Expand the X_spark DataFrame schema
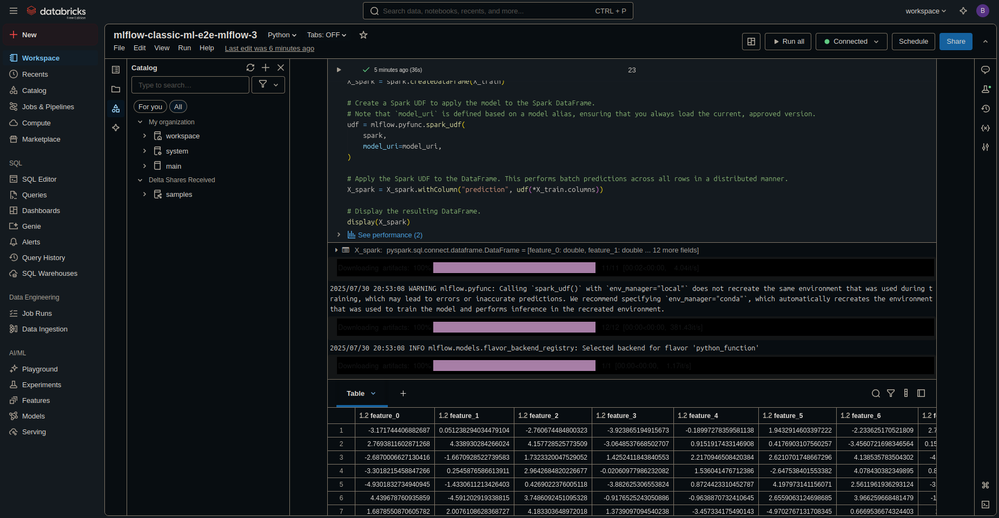Viewport: 999px width, 518px height. pyautogui.click(x=336, y=250)
